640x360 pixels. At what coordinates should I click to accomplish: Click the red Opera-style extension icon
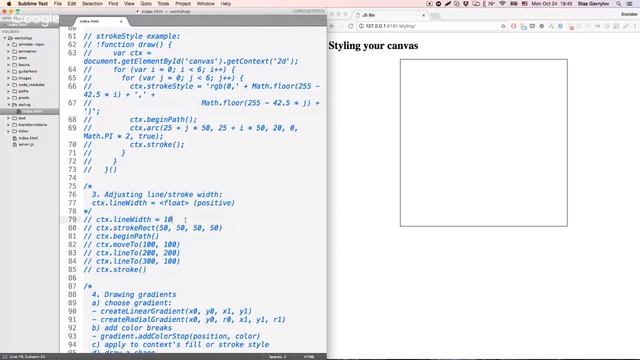coord(513,26)
